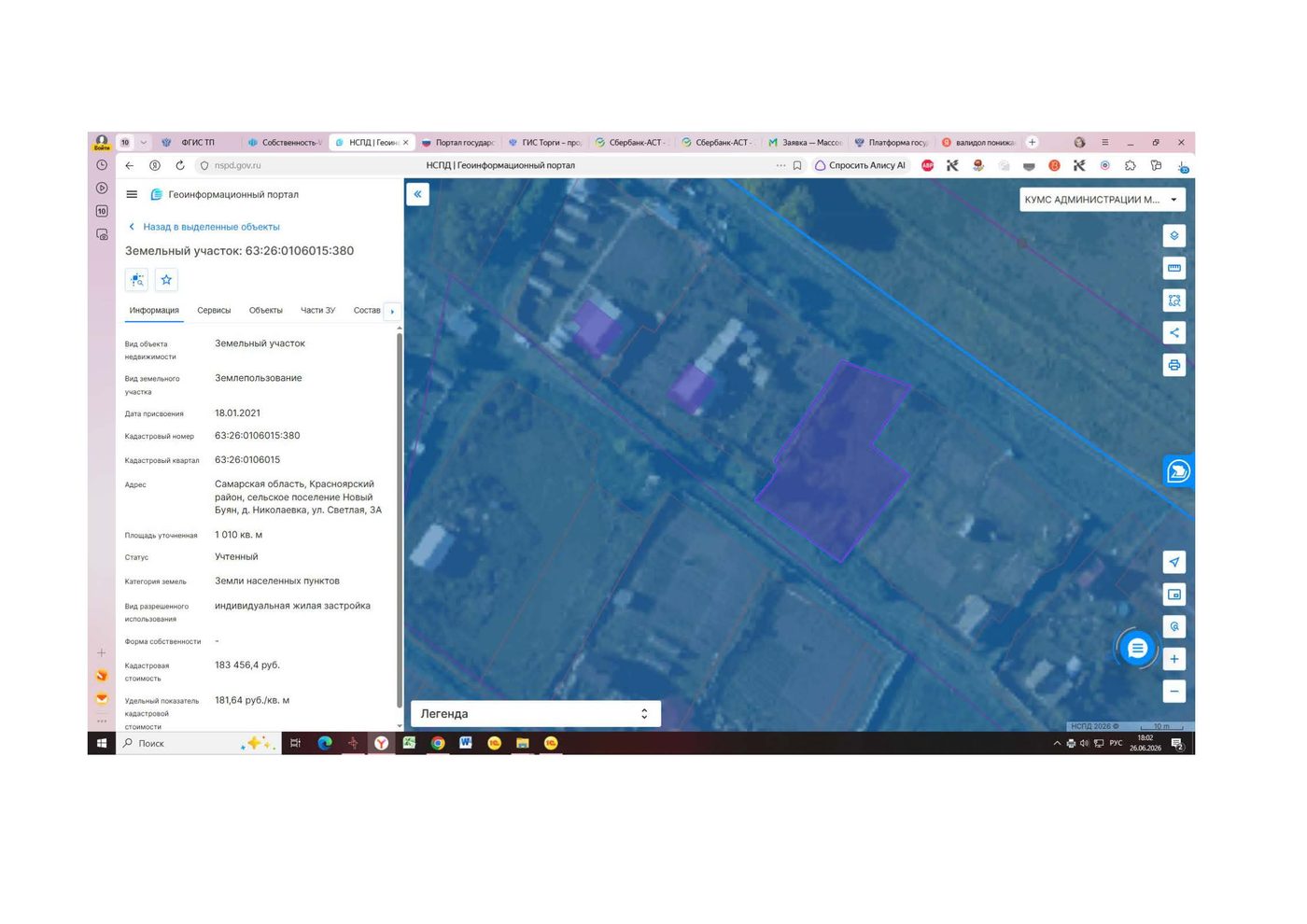Add the land plot to favorites (star)
1307x924 pixels.
[166, 279]
